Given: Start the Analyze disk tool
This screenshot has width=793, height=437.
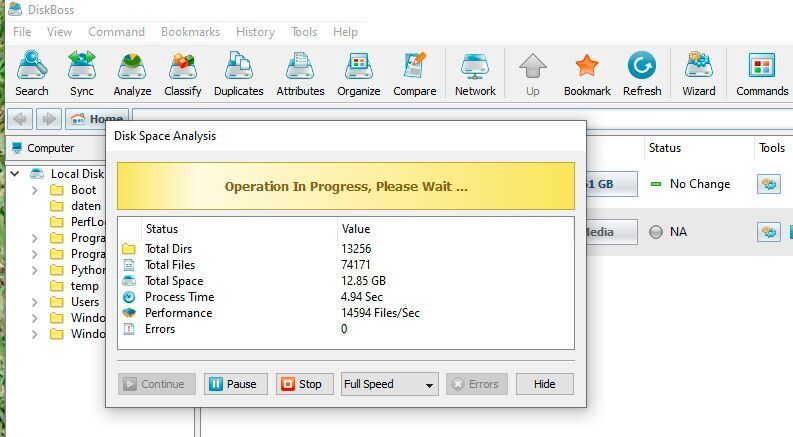Looking at the screenshot, I should [x=132, y=74].
